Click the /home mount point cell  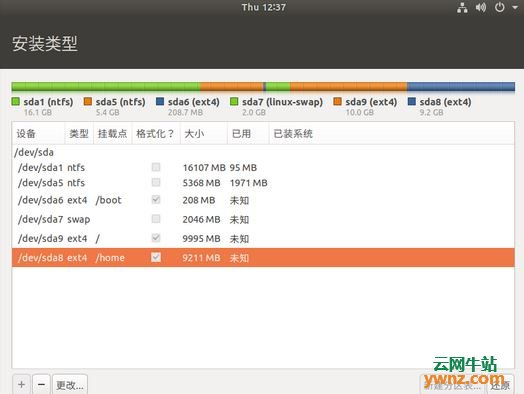tap(110, 258)
